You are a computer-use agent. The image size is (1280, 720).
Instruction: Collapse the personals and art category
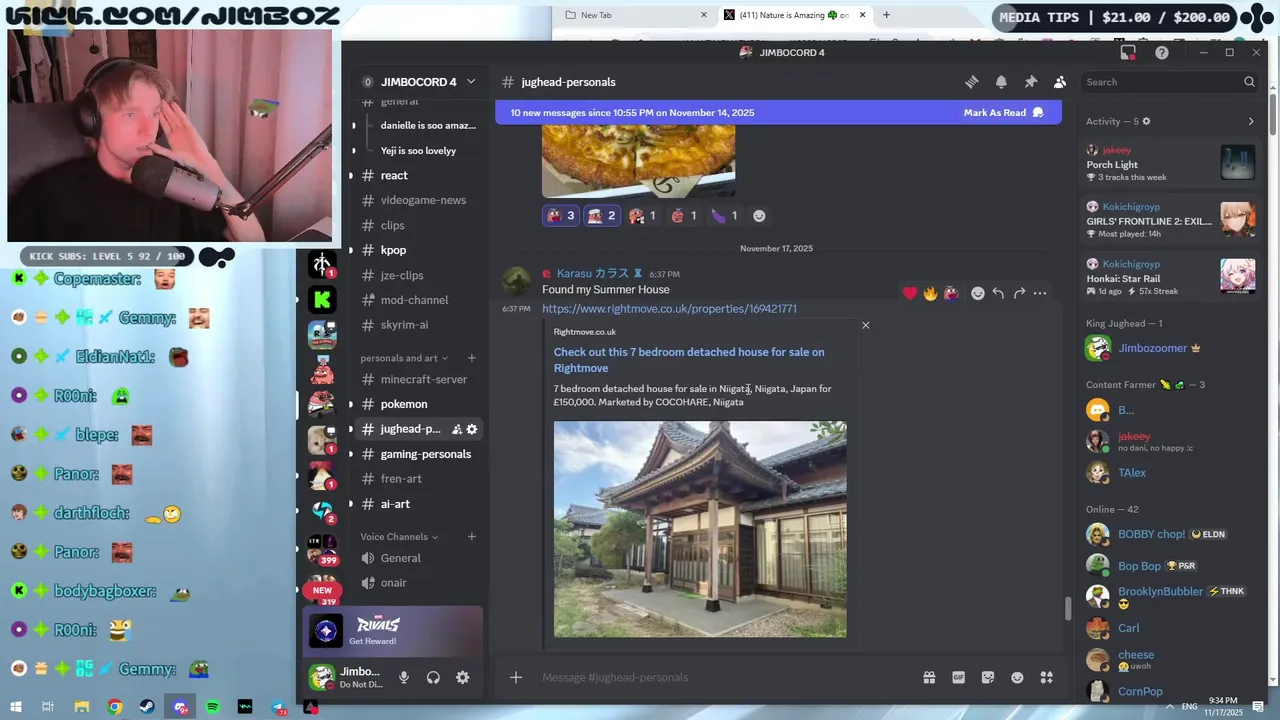click(405, 358)
